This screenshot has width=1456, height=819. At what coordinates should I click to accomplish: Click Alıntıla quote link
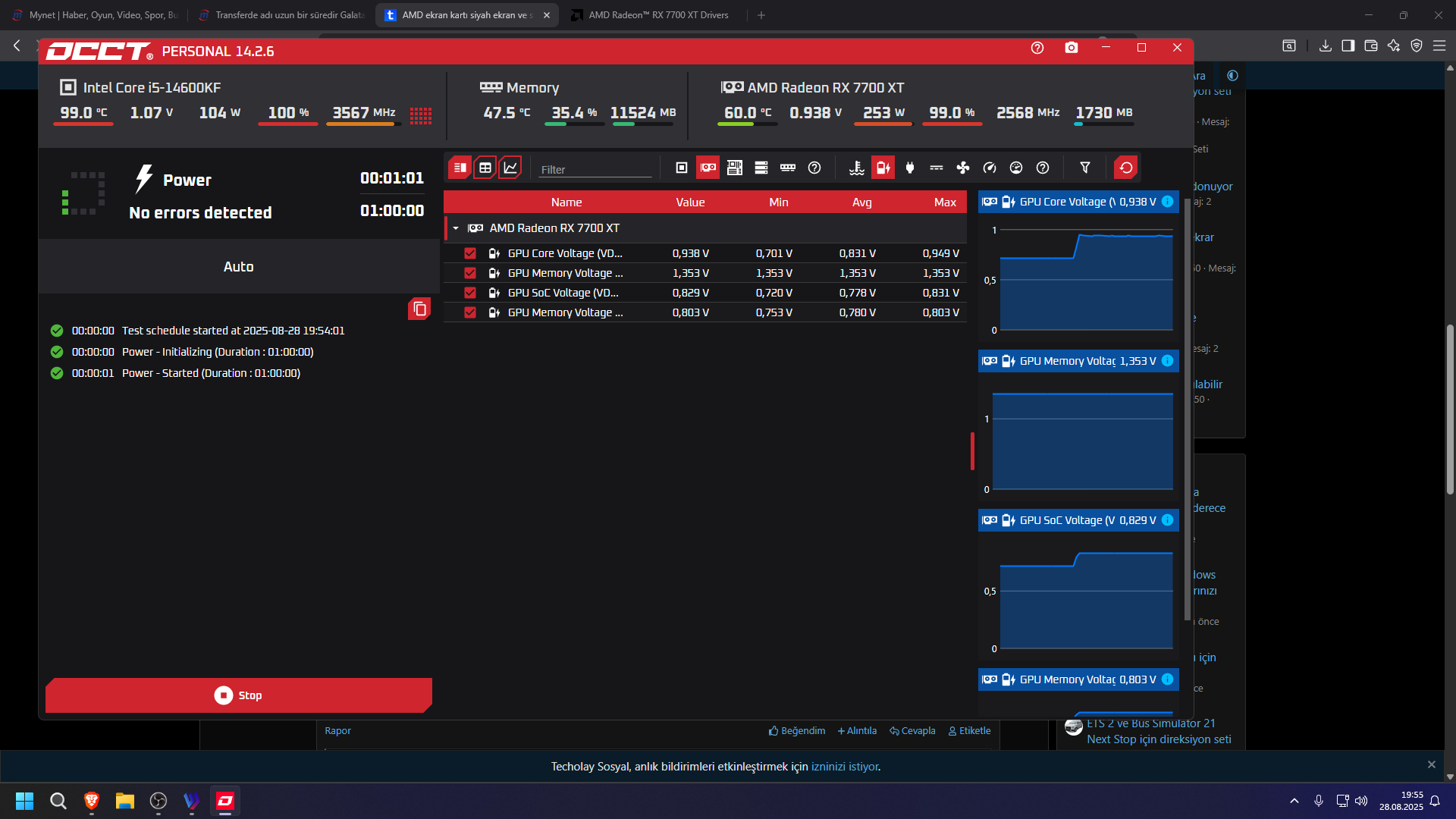click(x=857, y=731)
